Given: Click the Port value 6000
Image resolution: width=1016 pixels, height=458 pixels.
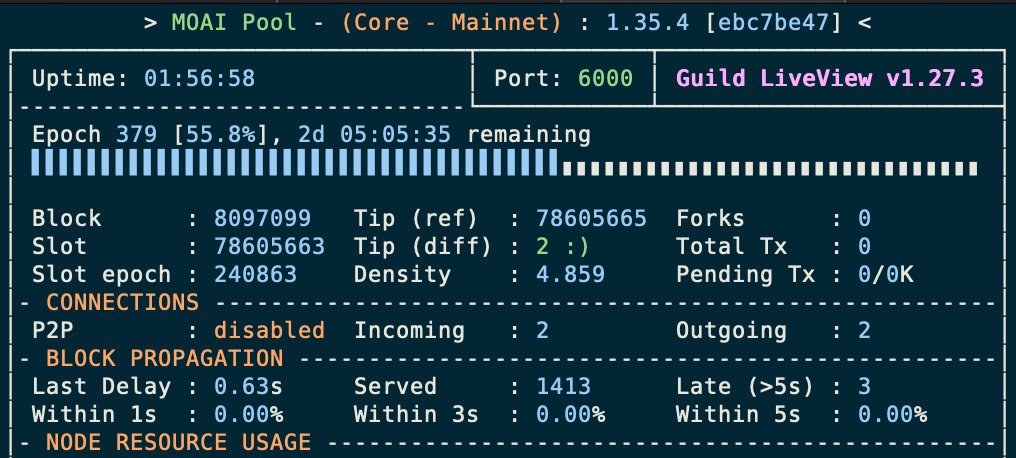Looking at the screenshot, I should click(605, 79).
